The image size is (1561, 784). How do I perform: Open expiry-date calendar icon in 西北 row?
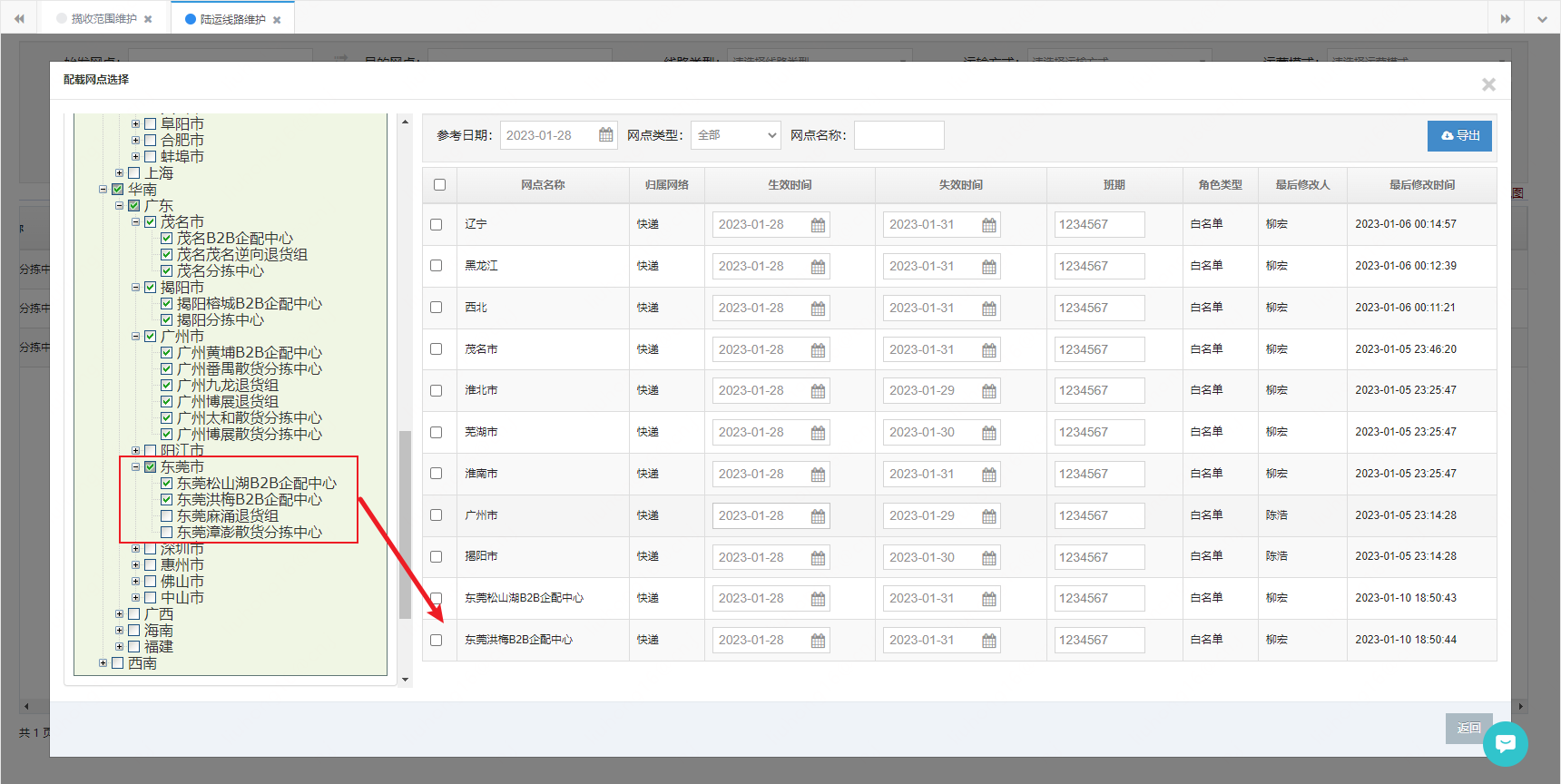point(989,309)
